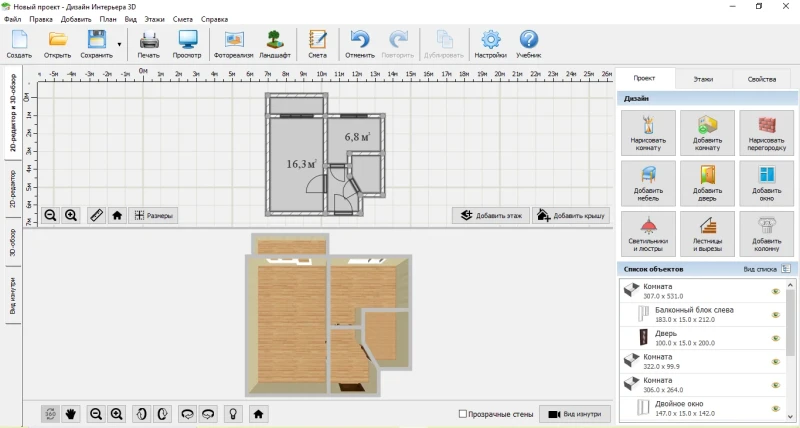Open the Просмотр monitor icon
Screen dimensions: 800x428
coord(187,44)
